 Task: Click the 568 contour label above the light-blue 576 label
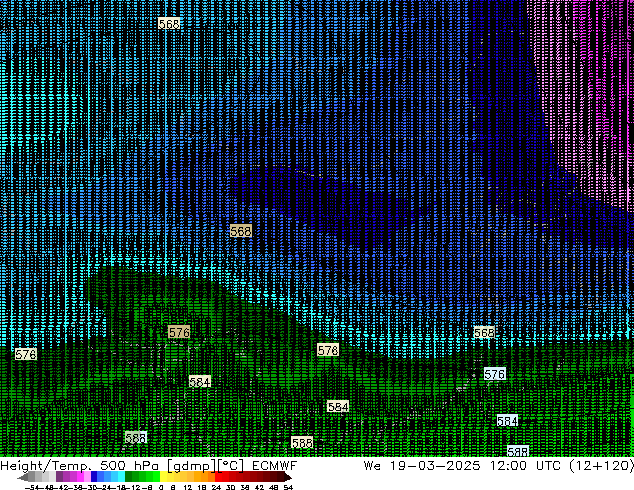[484, 333]
